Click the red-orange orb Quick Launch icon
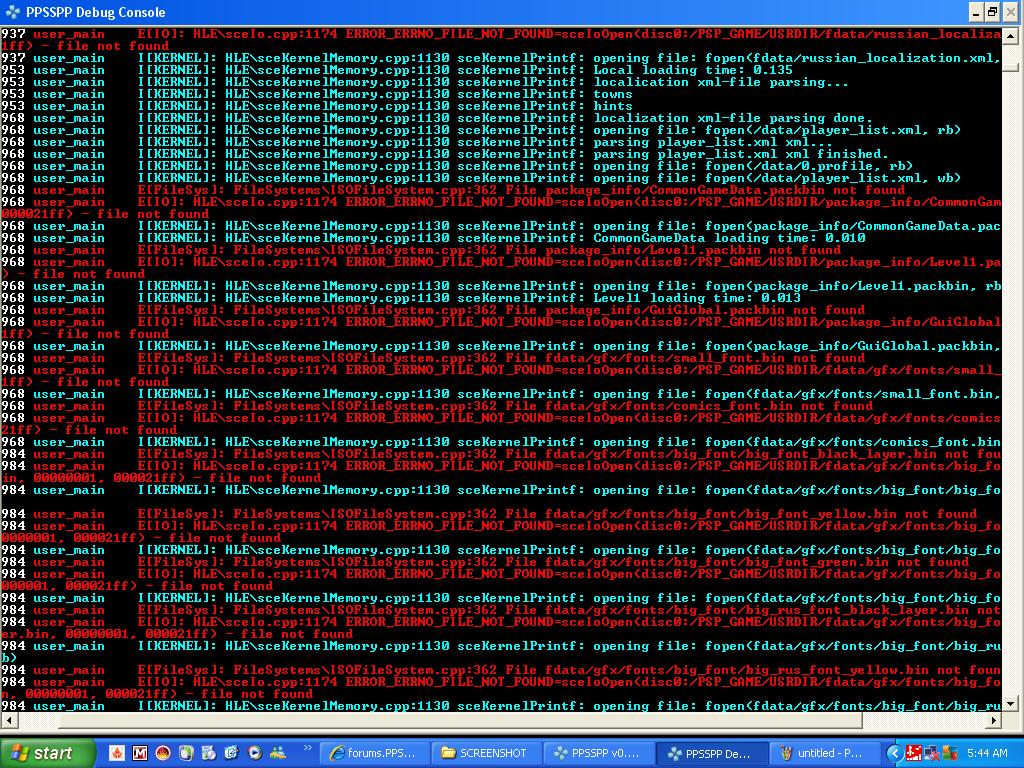1024x768 pixels. tap(163, 753)
